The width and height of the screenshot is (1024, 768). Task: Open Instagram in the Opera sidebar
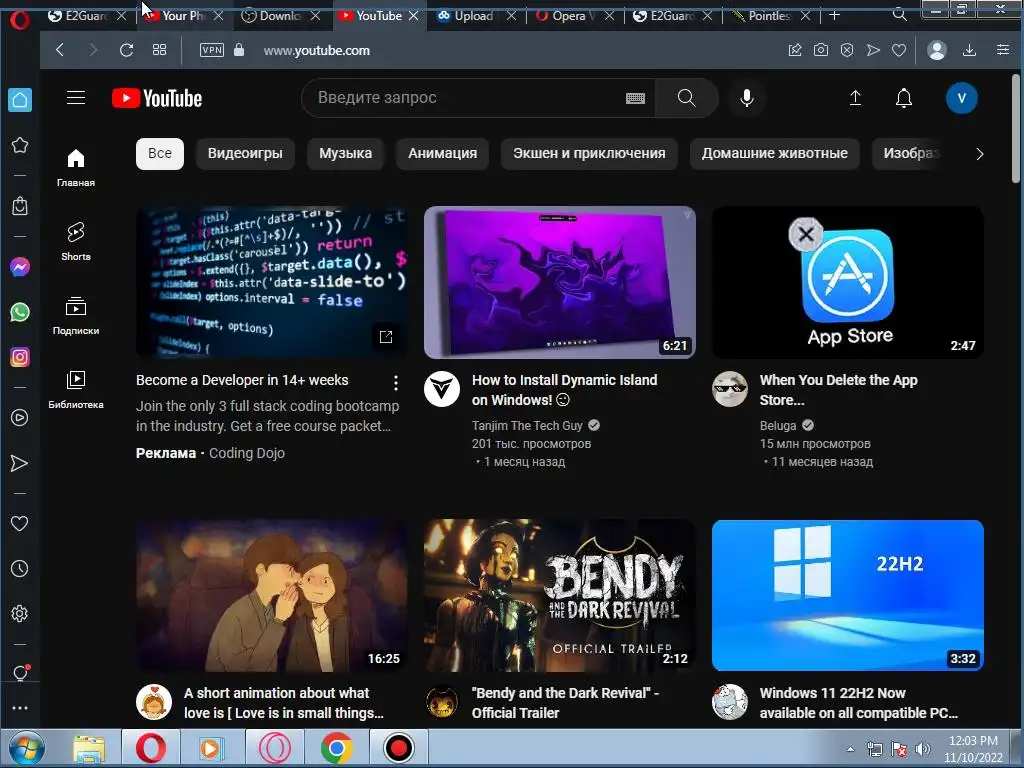pyautogui.click(x=20, y=357)
